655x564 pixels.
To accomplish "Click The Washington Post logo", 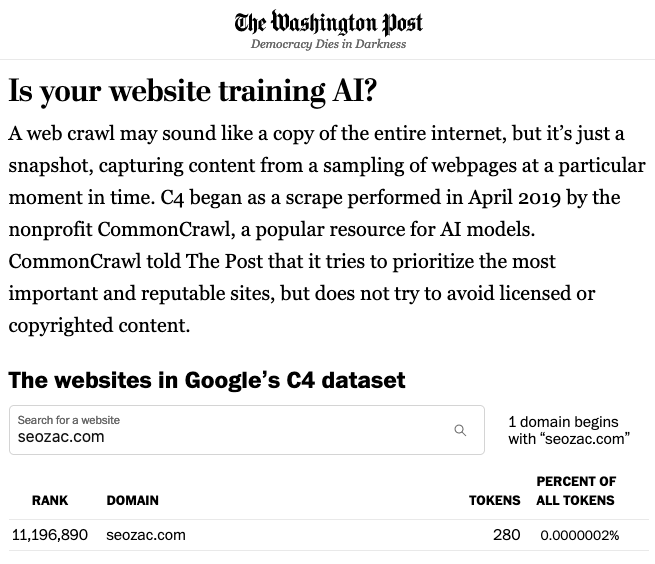I will tap(328, 22).
